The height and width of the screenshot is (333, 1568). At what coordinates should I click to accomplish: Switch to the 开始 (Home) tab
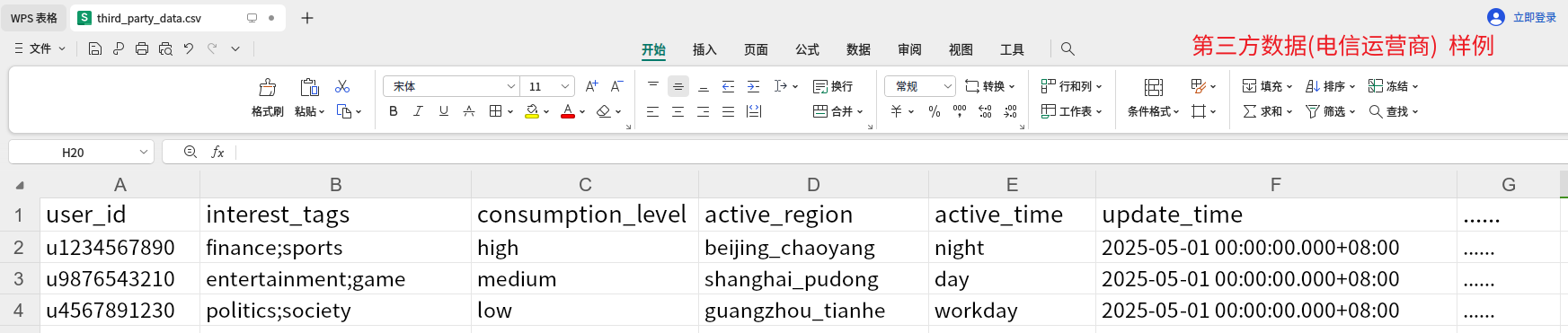pos(653,49)
